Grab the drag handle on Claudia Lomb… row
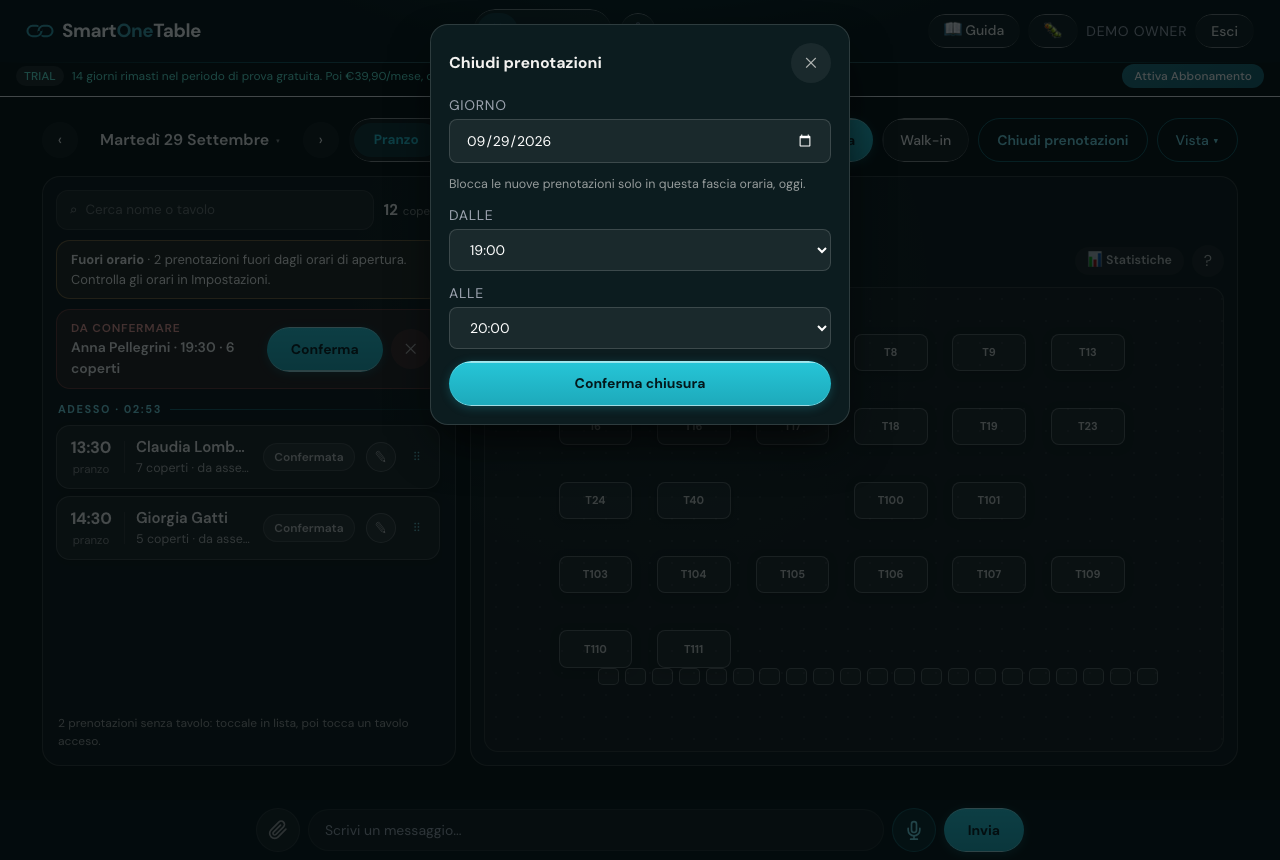1280x860 pixels. pos(417,457)
